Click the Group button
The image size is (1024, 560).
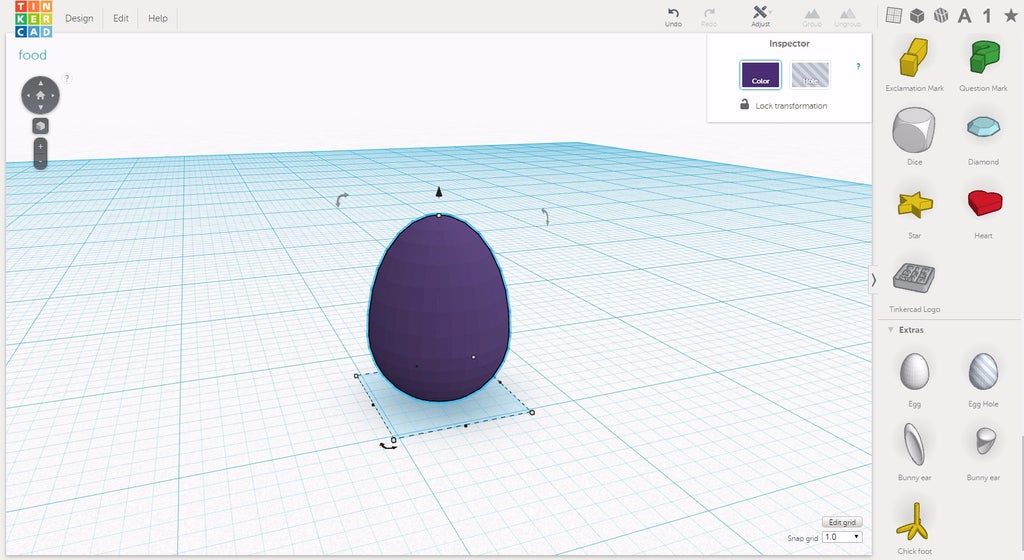click(x=812, y=17)
